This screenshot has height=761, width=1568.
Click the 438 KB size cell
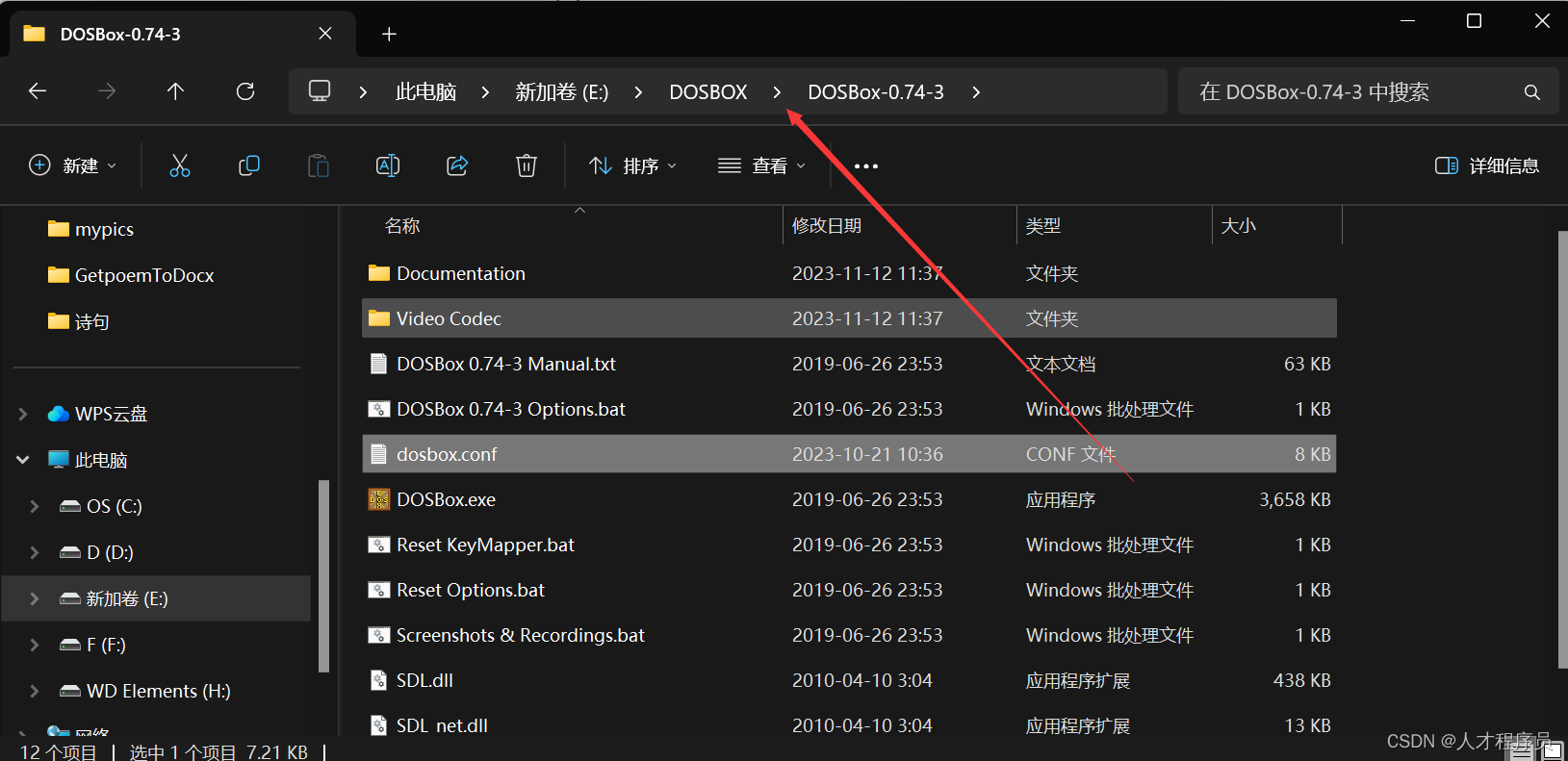pos(1301,680)
